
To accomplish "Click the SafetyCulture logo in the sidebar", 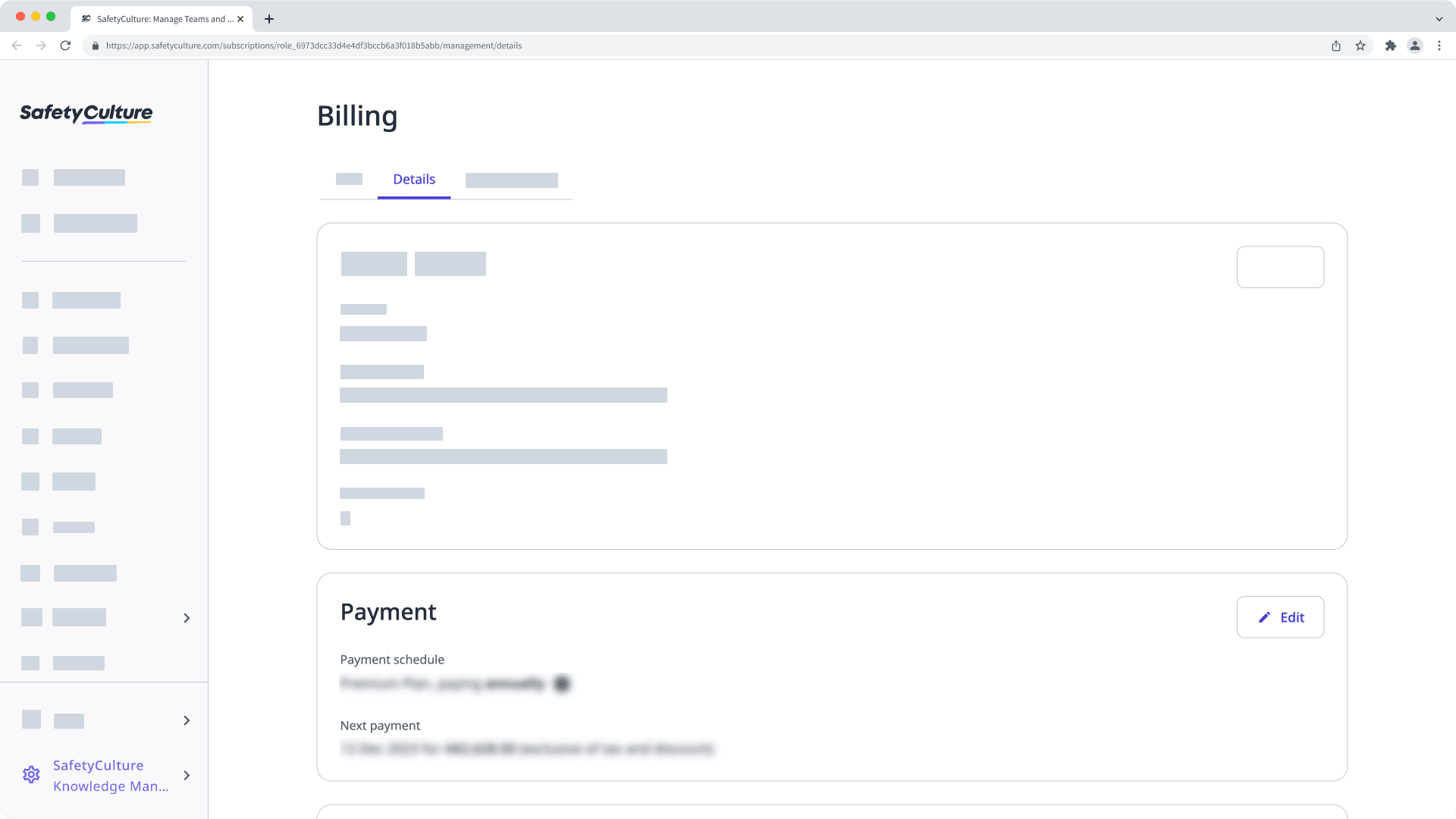I will tap(84, 113).
